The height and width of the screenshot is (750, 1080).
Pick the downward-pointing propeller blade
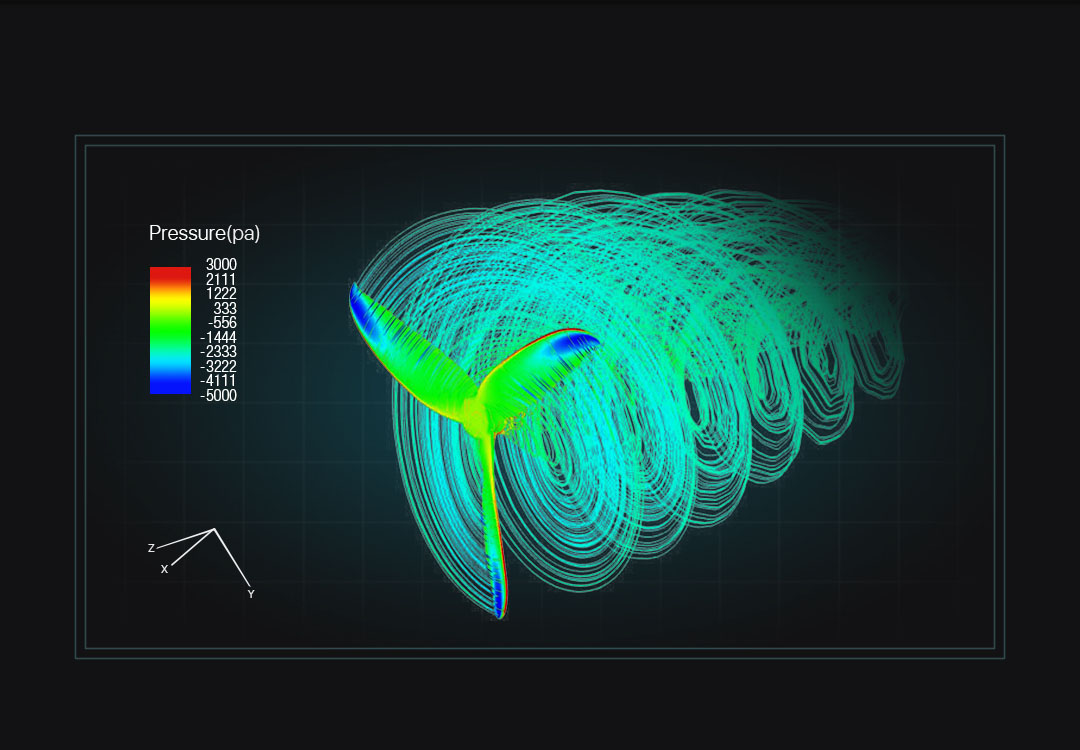click(x=496, y=527)
